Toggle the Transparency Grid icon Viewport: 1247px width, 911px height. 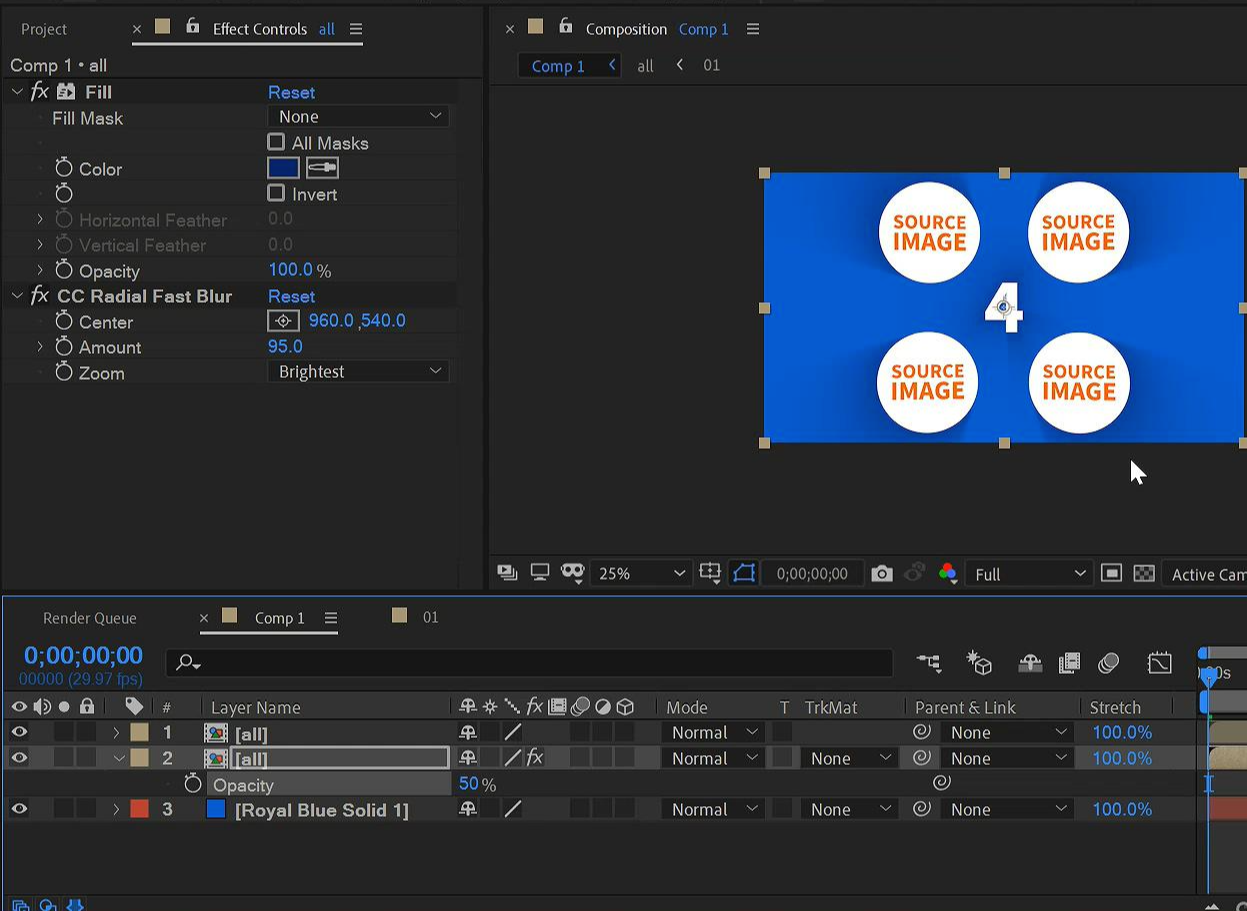coord(1144,573)
